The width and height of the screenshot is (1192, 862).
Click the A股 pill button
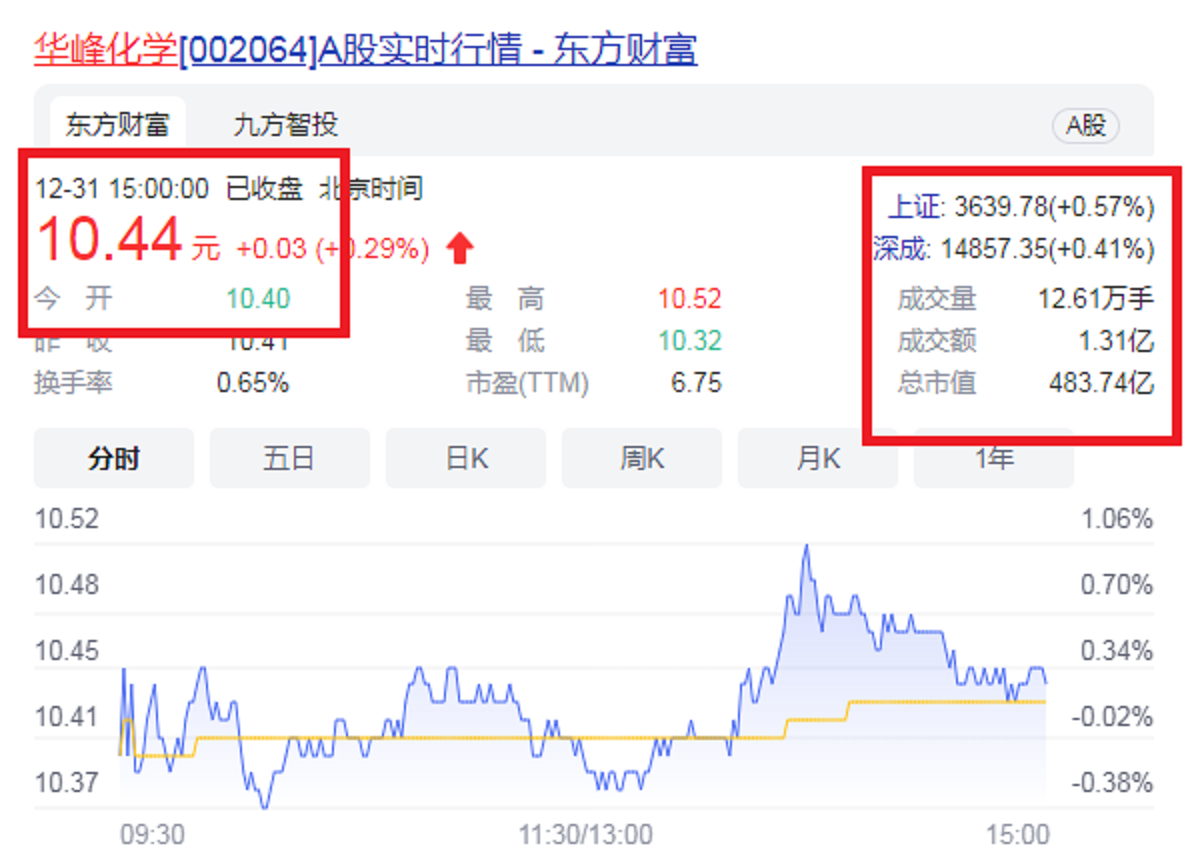(x=1086, y=125)
